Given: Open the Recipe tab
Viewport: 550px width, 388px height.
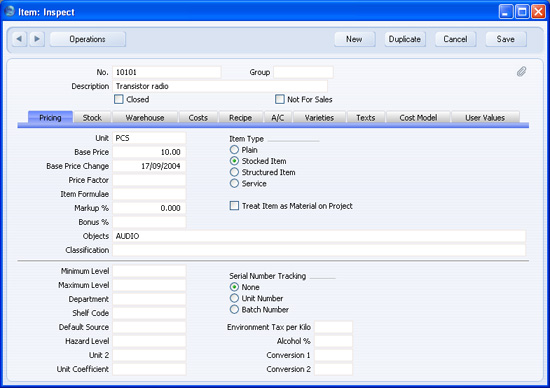Looking at the screenshot, I should (241, 118).
